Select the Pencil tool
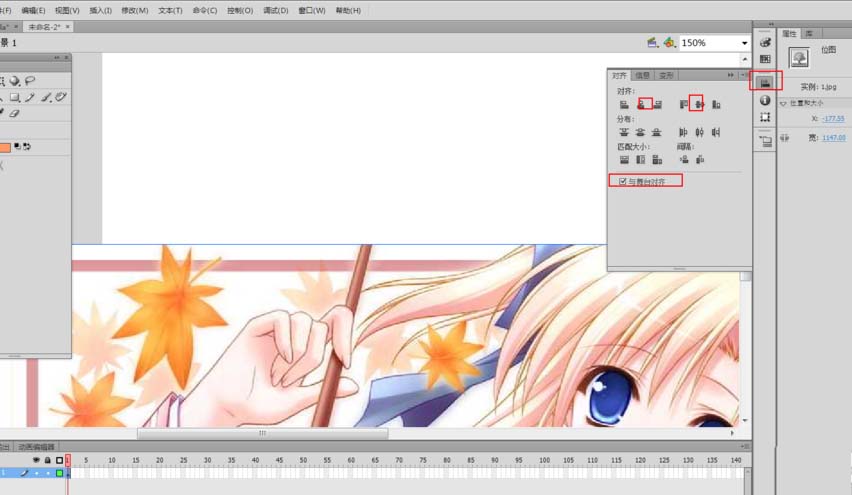Viewport: 852px width, 495px height. (30, 97)
